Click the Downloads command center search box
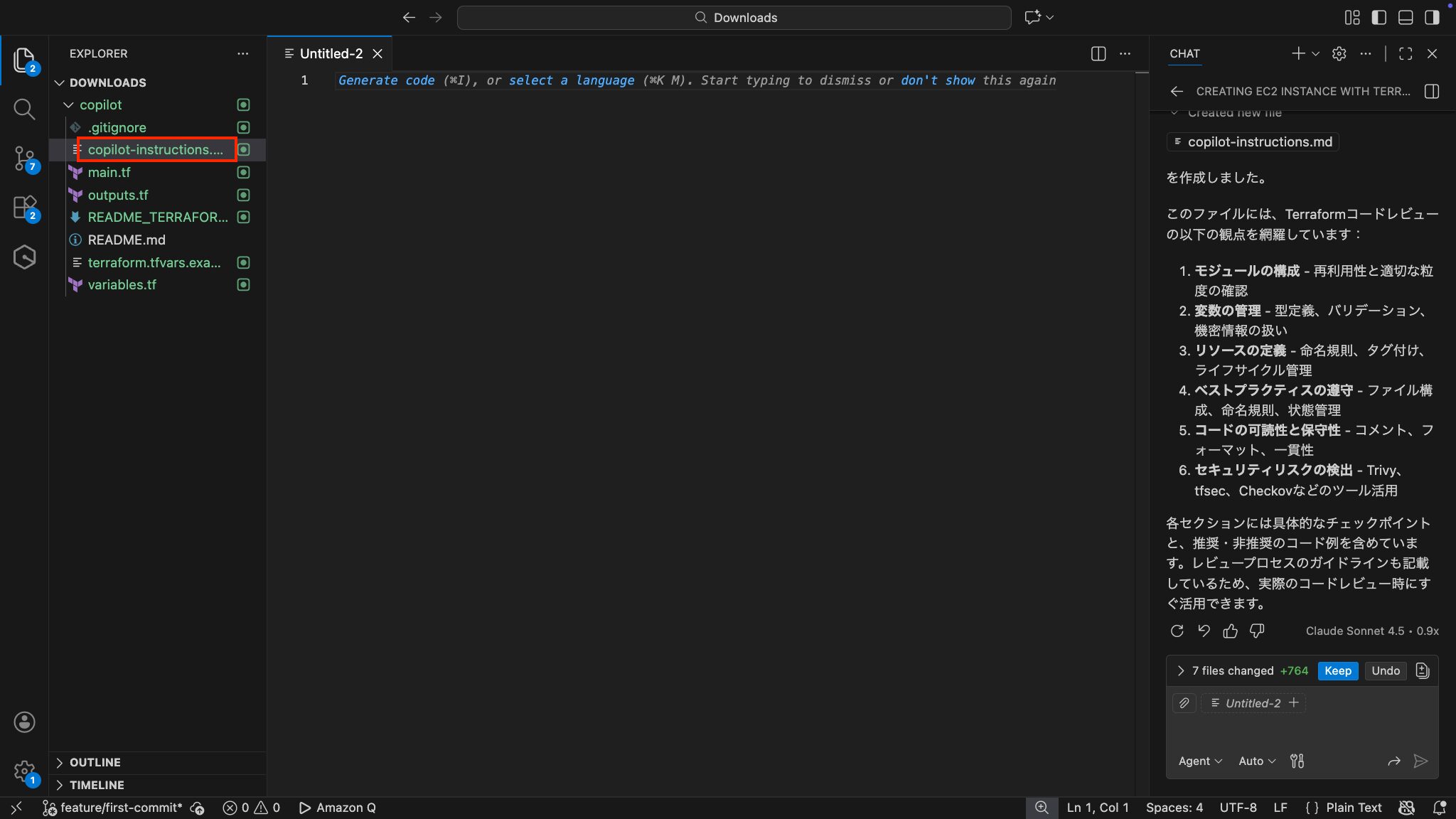The image size is (1456, 819). [734, 18]
